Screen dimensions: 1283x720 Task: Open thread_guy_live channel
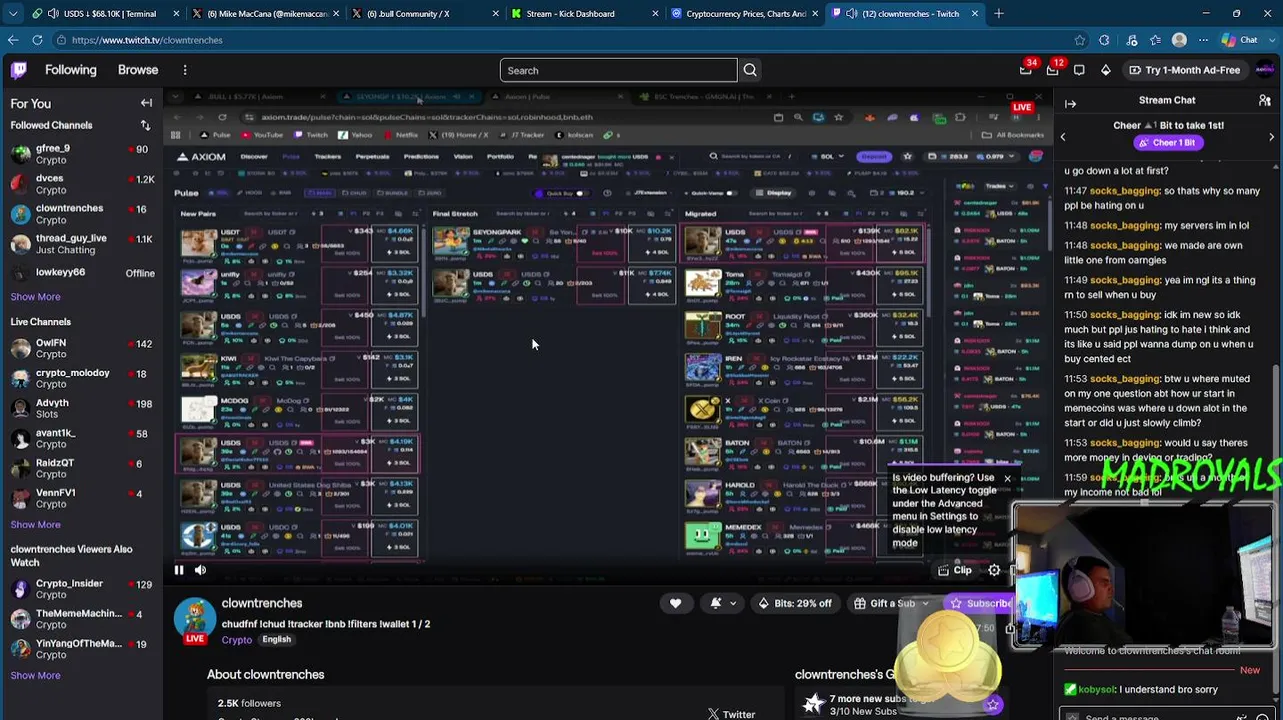82,244
